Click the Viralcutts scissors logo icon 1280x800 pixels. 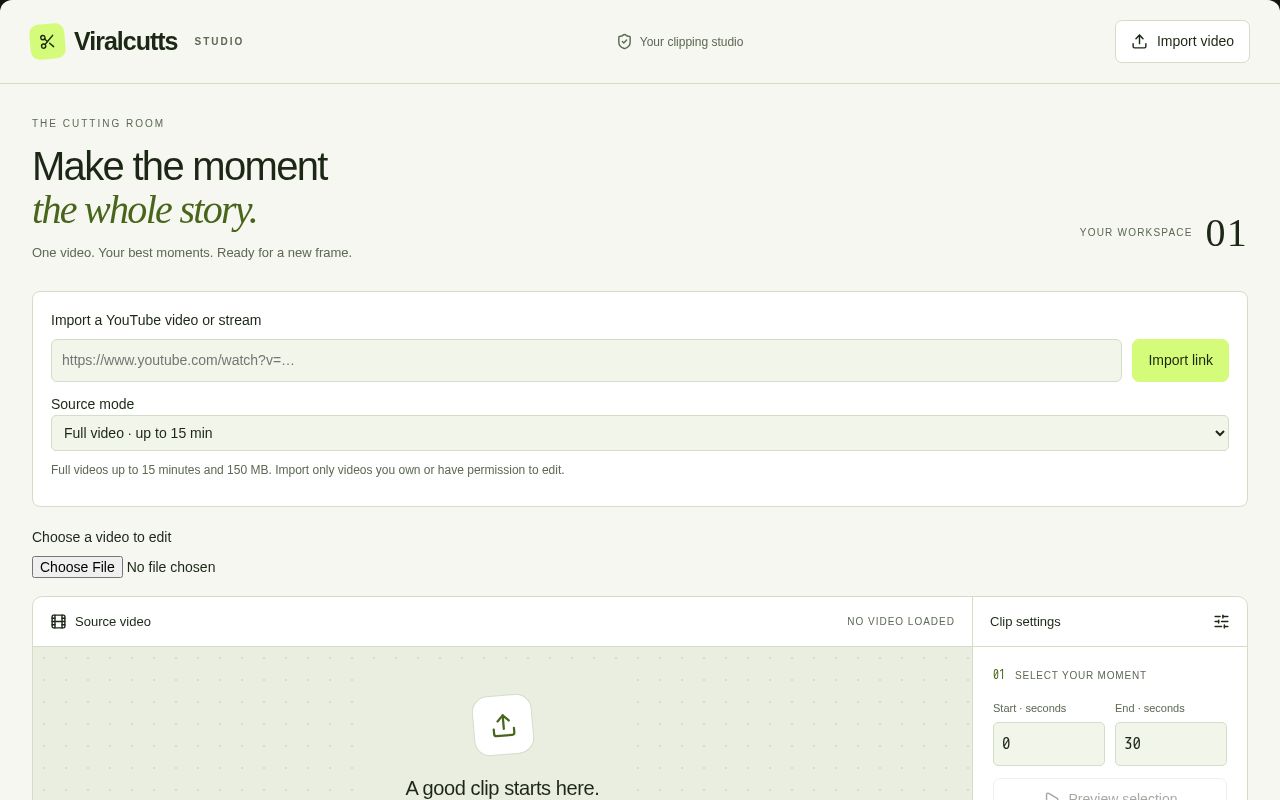(x=47, y=42)
